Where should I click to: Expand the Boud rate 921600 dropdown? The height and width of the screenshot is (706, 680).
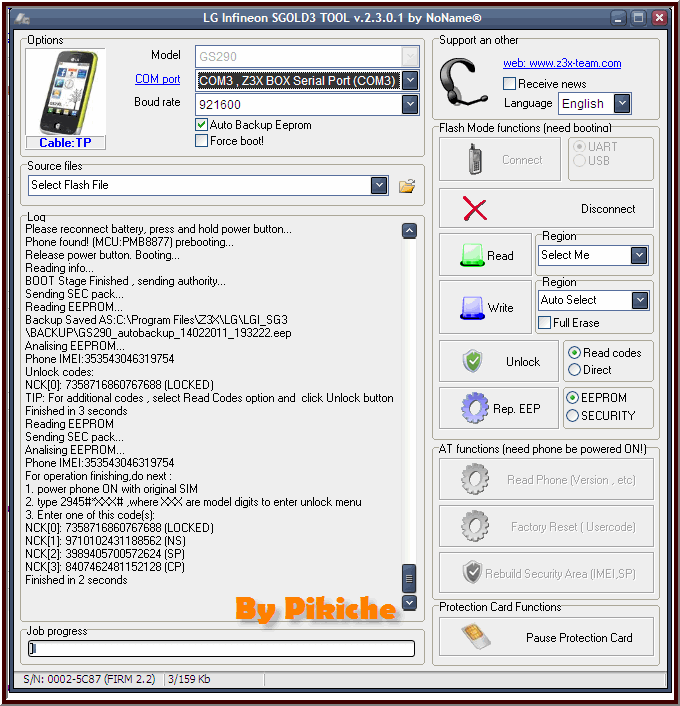tap(410, 104)
